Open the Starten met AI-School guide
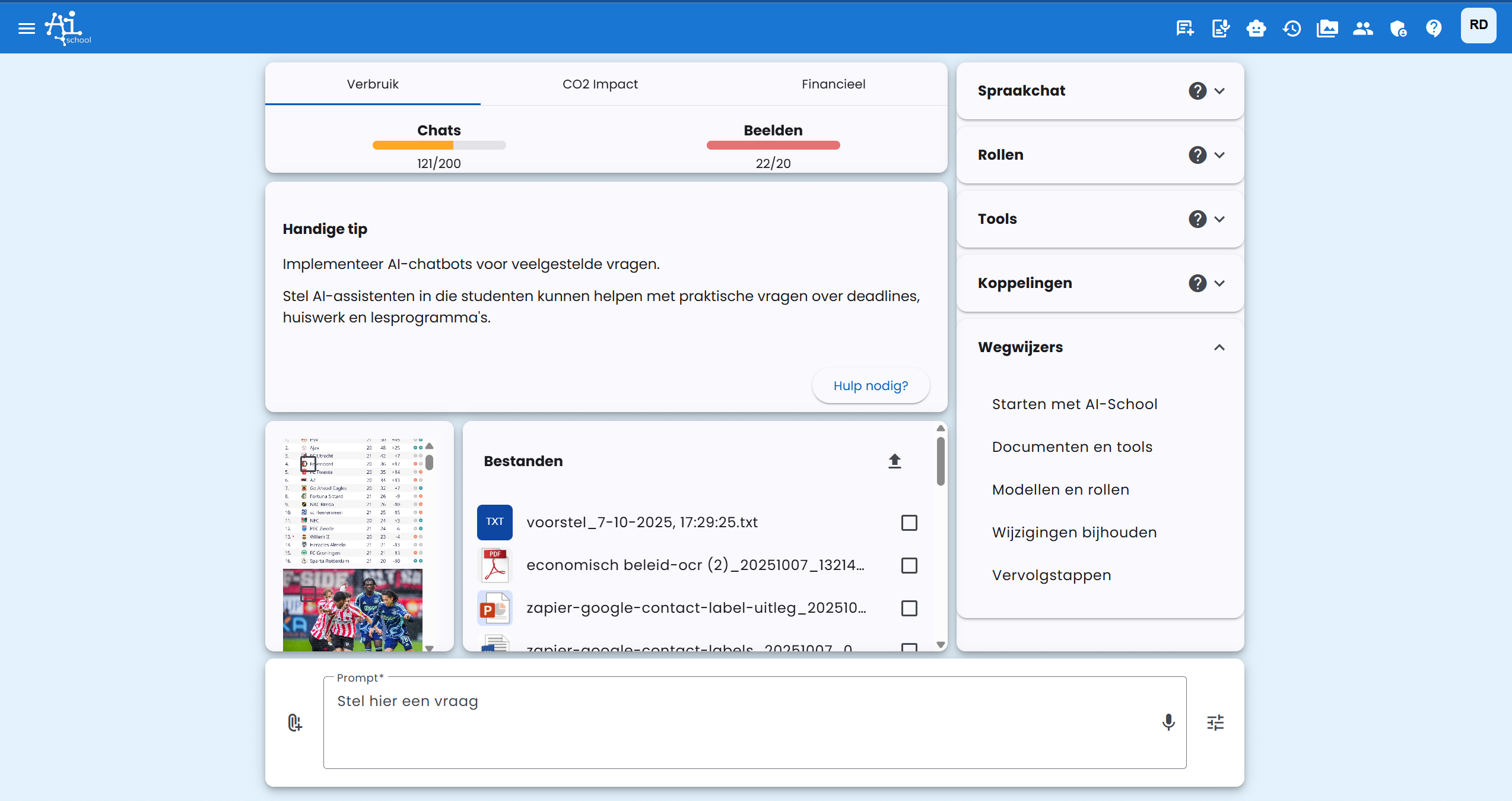 (1074, 404)
